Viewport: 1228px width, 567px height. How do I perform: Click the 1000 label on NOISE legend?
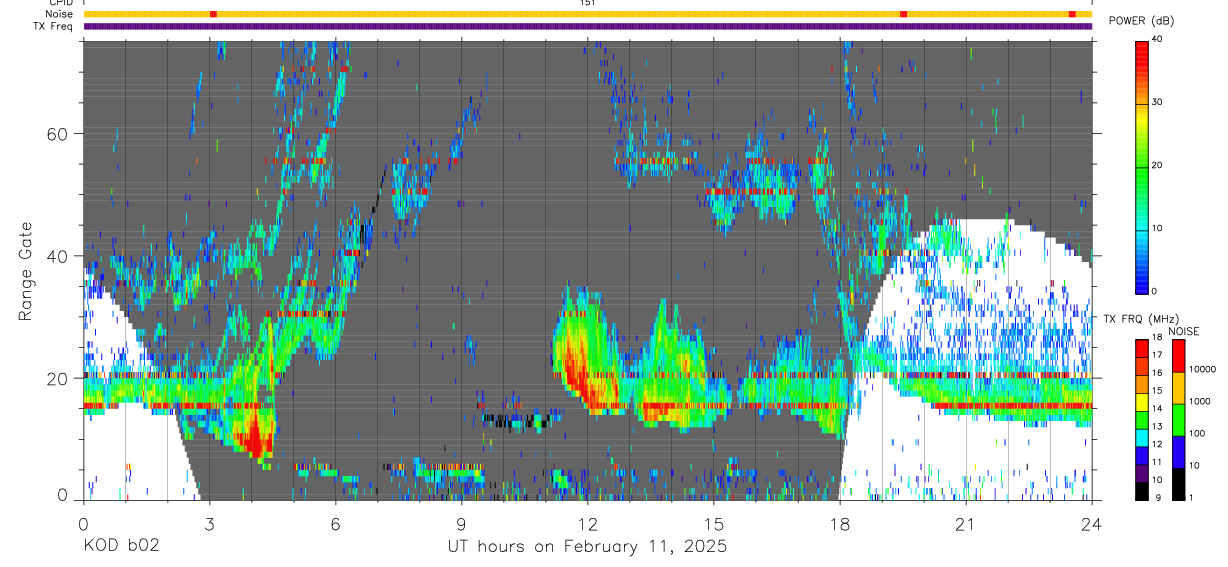pyautogui.click(x=1200, y=401)
